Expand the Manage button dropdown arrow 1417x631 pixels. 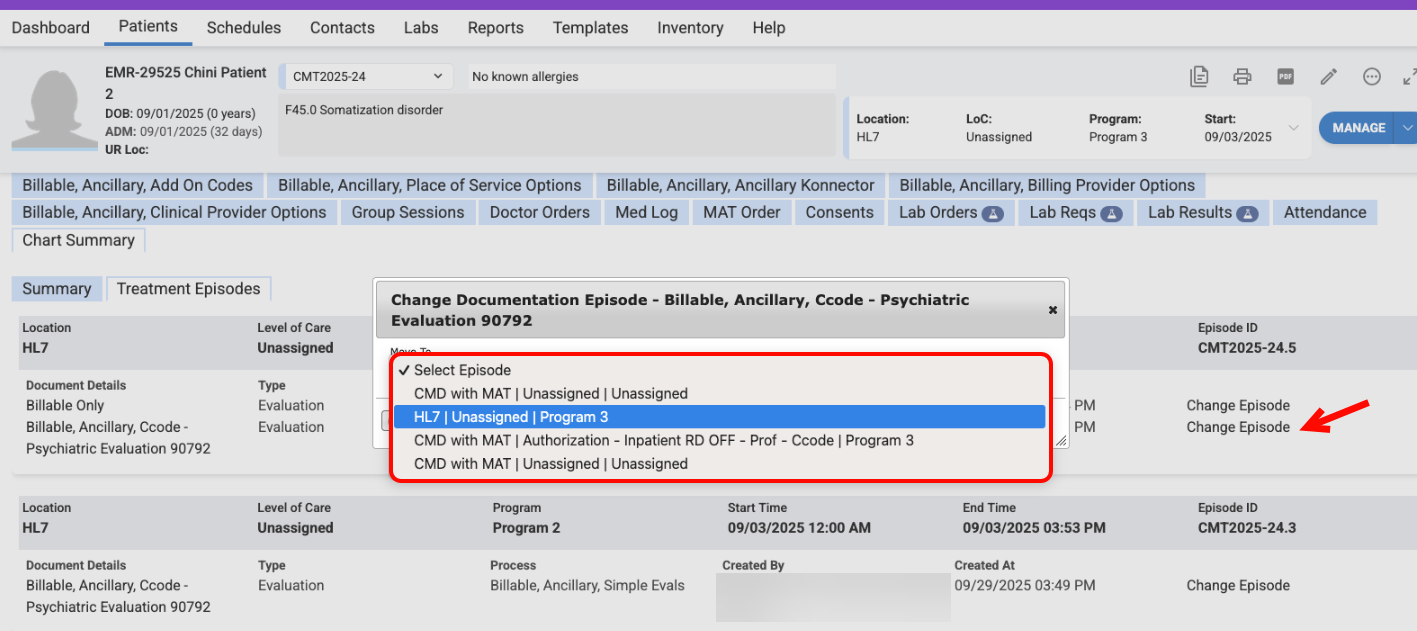1407,128
